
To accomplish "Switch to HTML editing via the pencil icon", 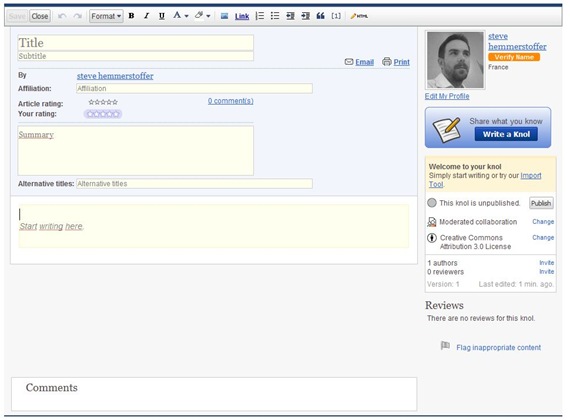I will click(359, 16).
